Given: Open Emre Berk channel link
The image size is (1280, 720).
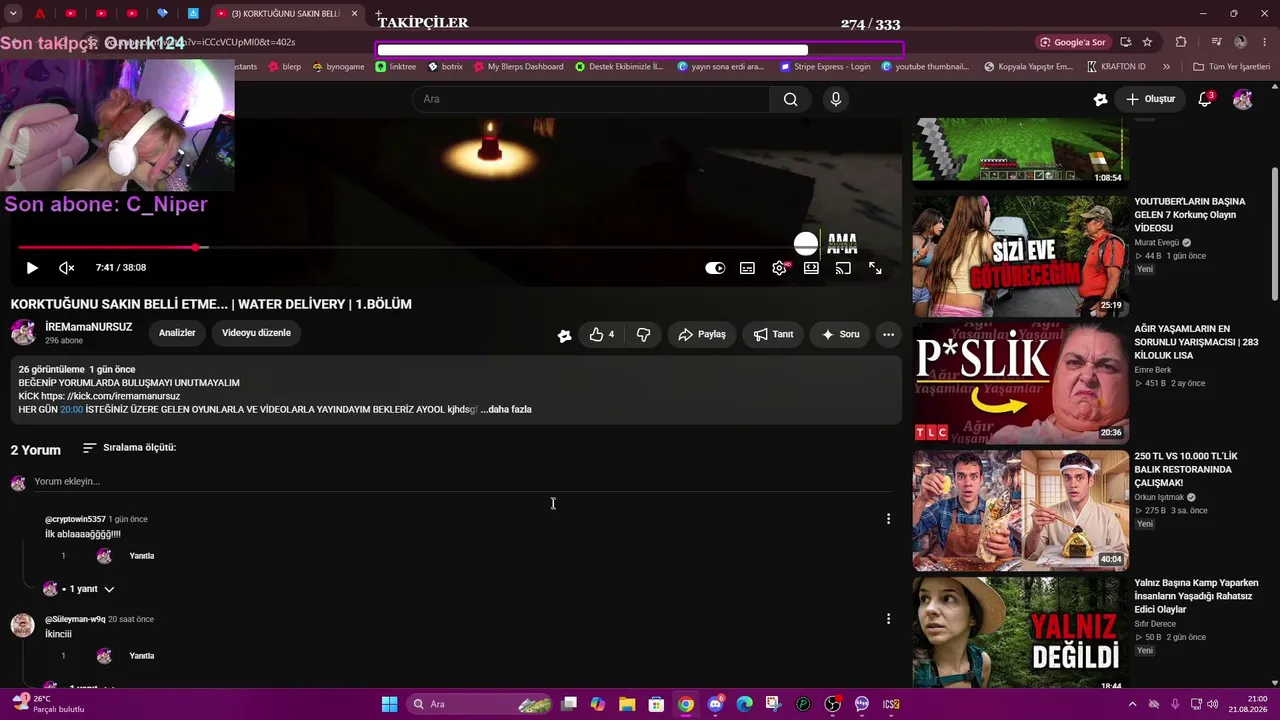Looking at the screenshot, I should (x=1152, y=370).
